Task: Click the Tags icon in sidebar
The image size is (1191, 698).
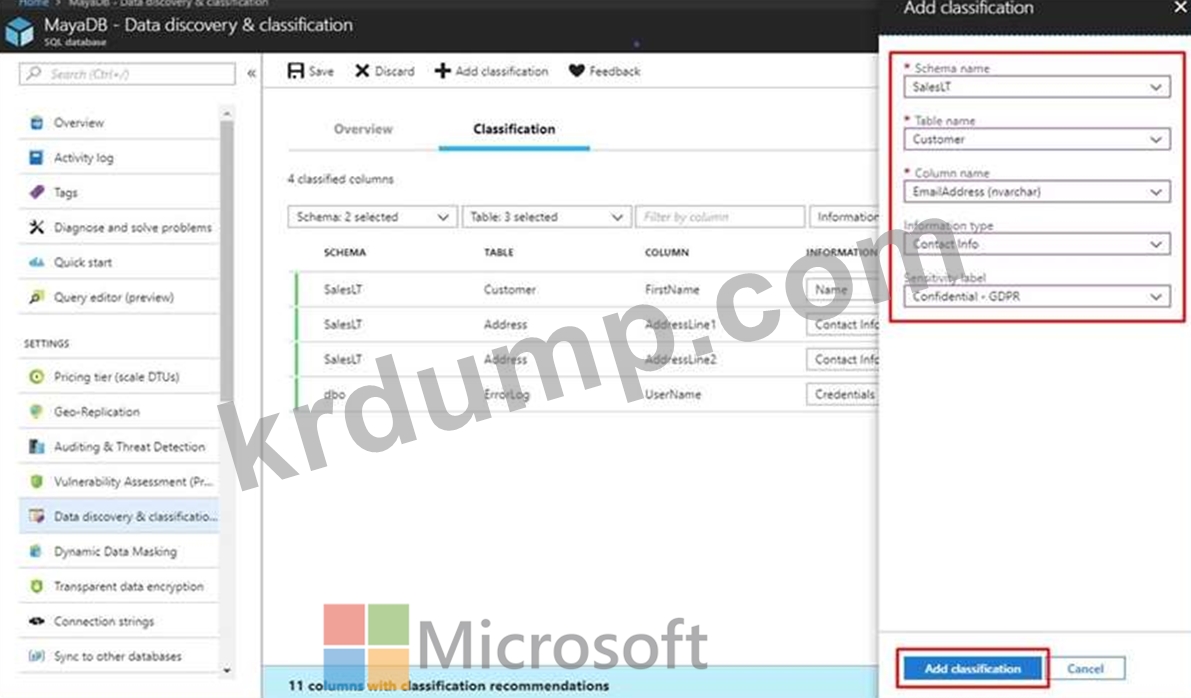Action: click(x=36, y=192)
